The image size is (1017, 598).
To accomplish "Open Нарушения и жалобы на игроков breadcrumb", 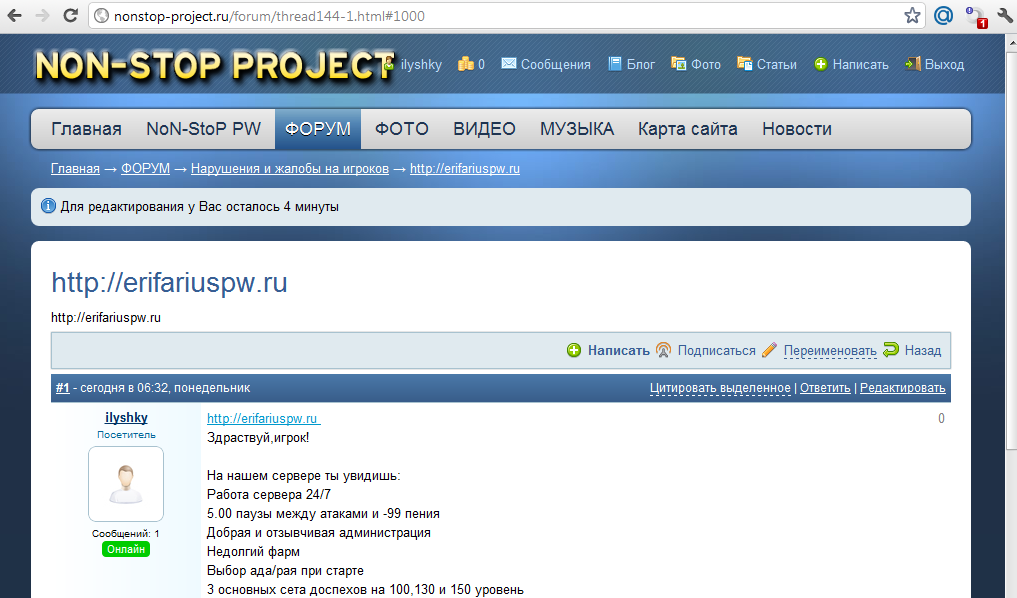I will [x=290, y=169].
